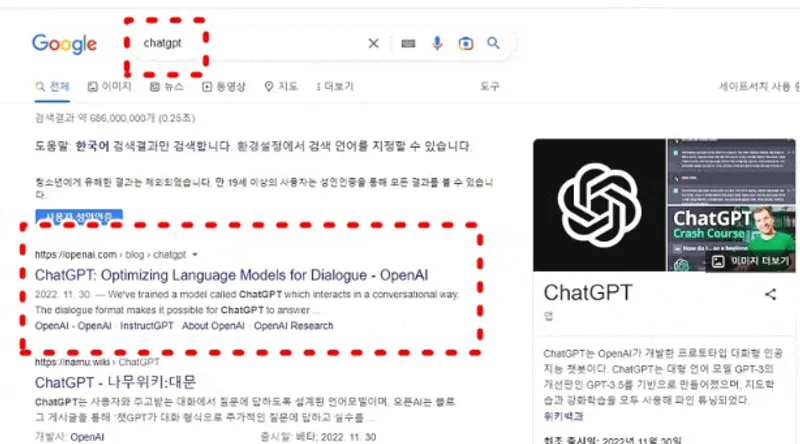Open the About OpenAI sitelink
The width and height of the screenshot is (800, 444).
click(213, 326)
